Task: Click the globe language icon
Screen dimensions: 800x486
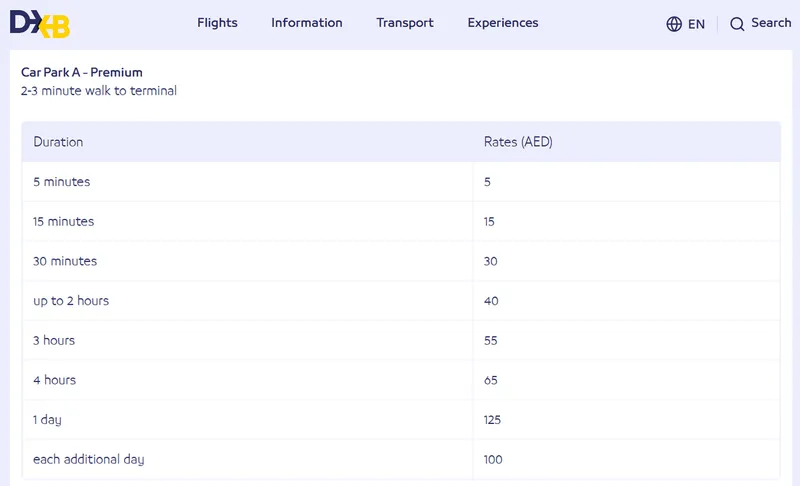Action: (x=674, y=24)
